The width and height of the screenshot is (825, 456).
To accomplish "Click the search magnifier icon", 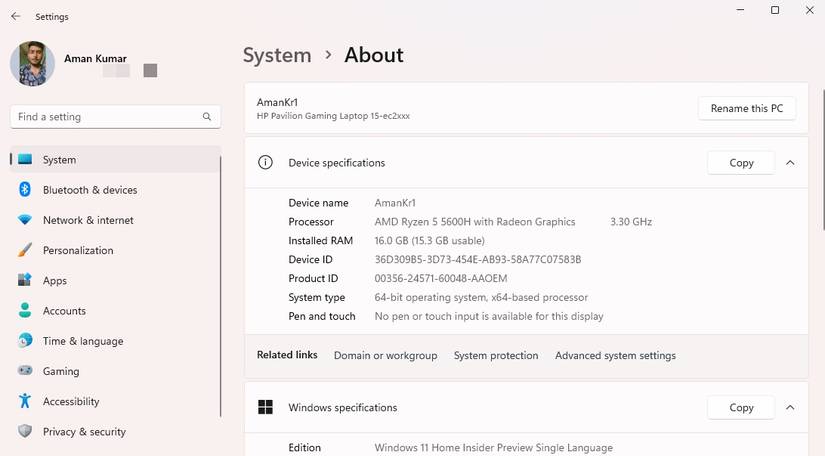I will pyautogui.click(x=207, y=117).
